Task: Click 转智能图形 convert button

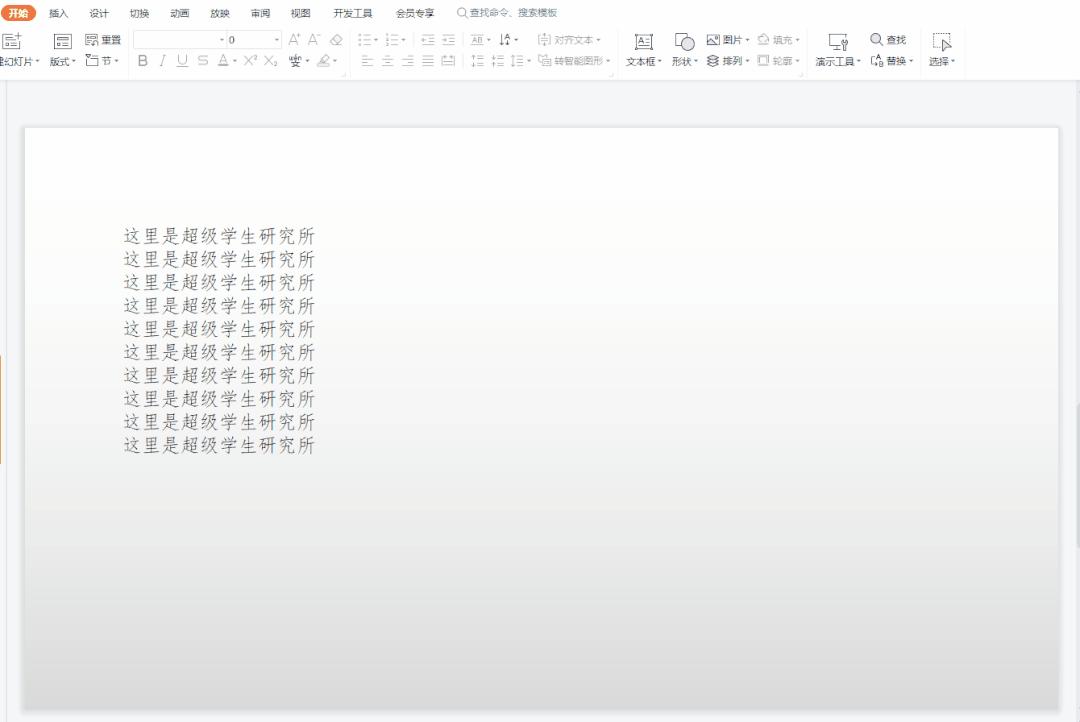Action: [x=574, y=61]
